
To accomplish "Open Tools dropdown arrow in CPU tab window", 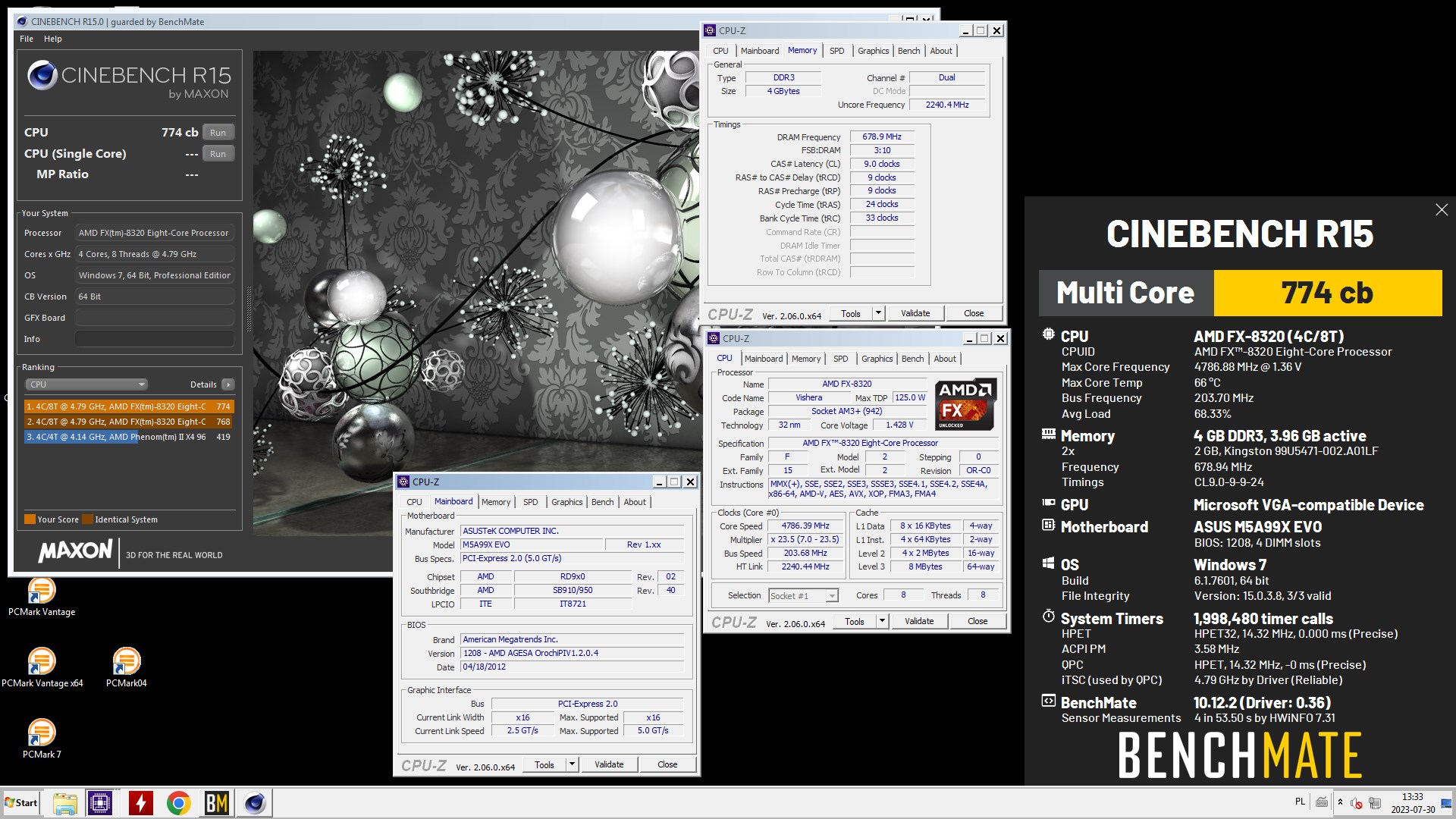I will (x=882, y=621).
